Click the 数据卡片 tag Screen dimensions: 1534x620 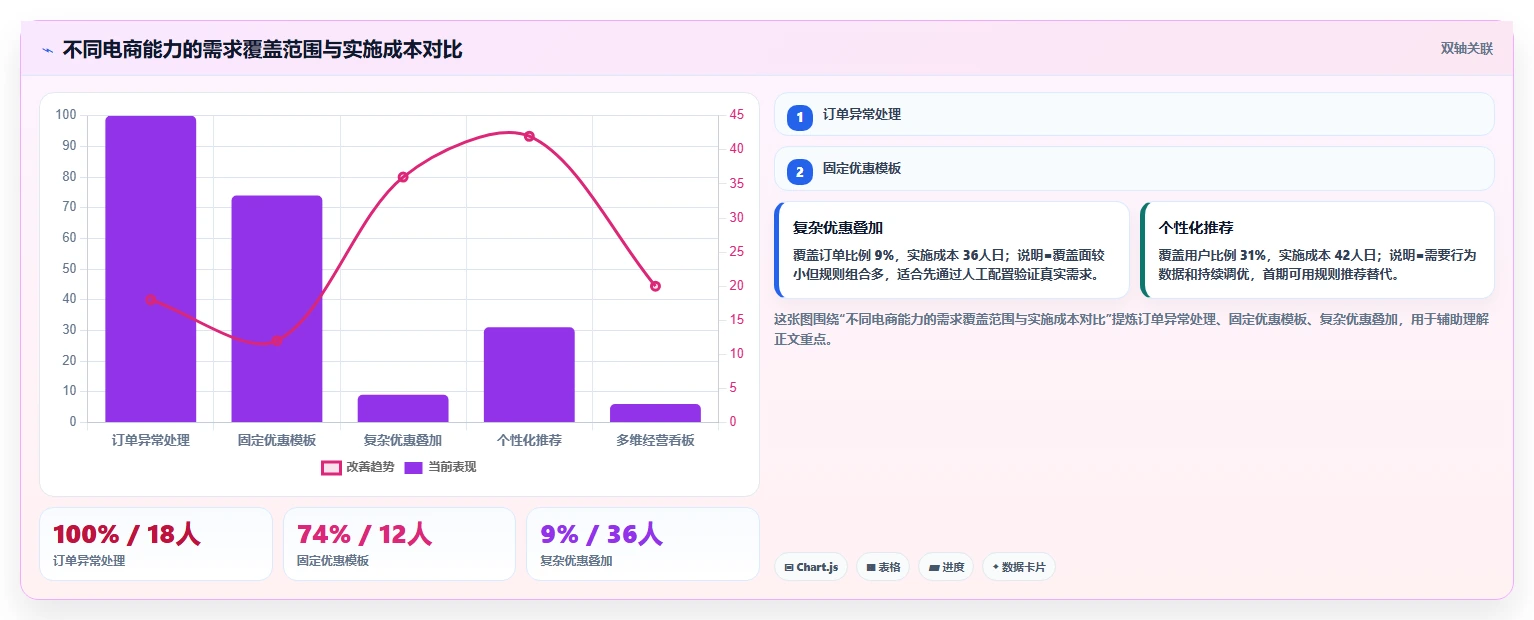(1019, 567)
